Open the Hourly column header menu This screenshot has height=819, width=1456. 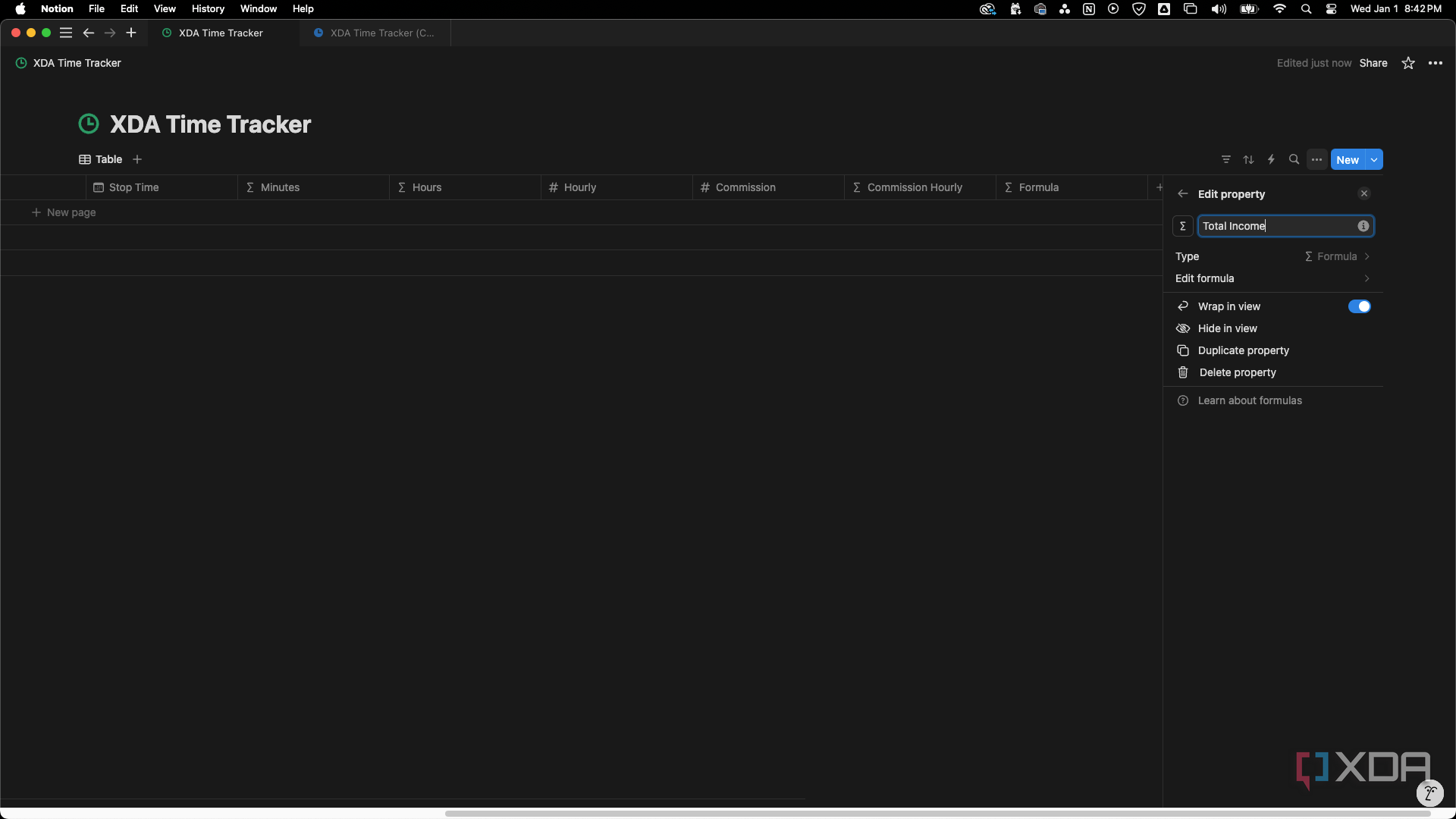point(617,187)
